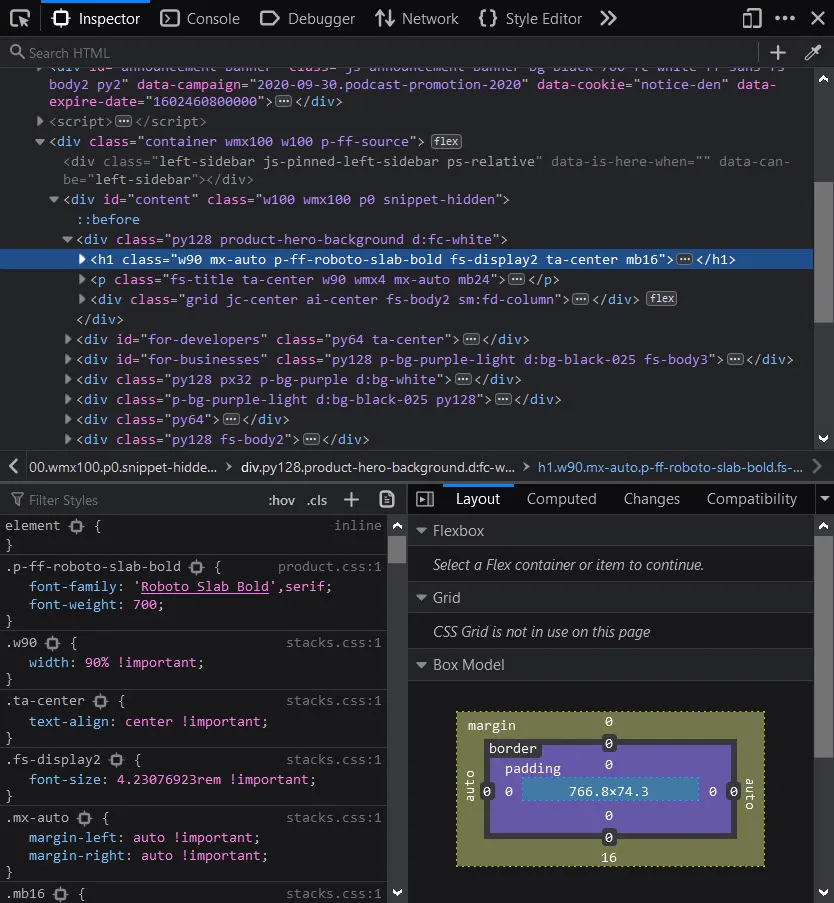Click the Search HTML field
The width and height of the screenshot is (834, 903).
380,53
